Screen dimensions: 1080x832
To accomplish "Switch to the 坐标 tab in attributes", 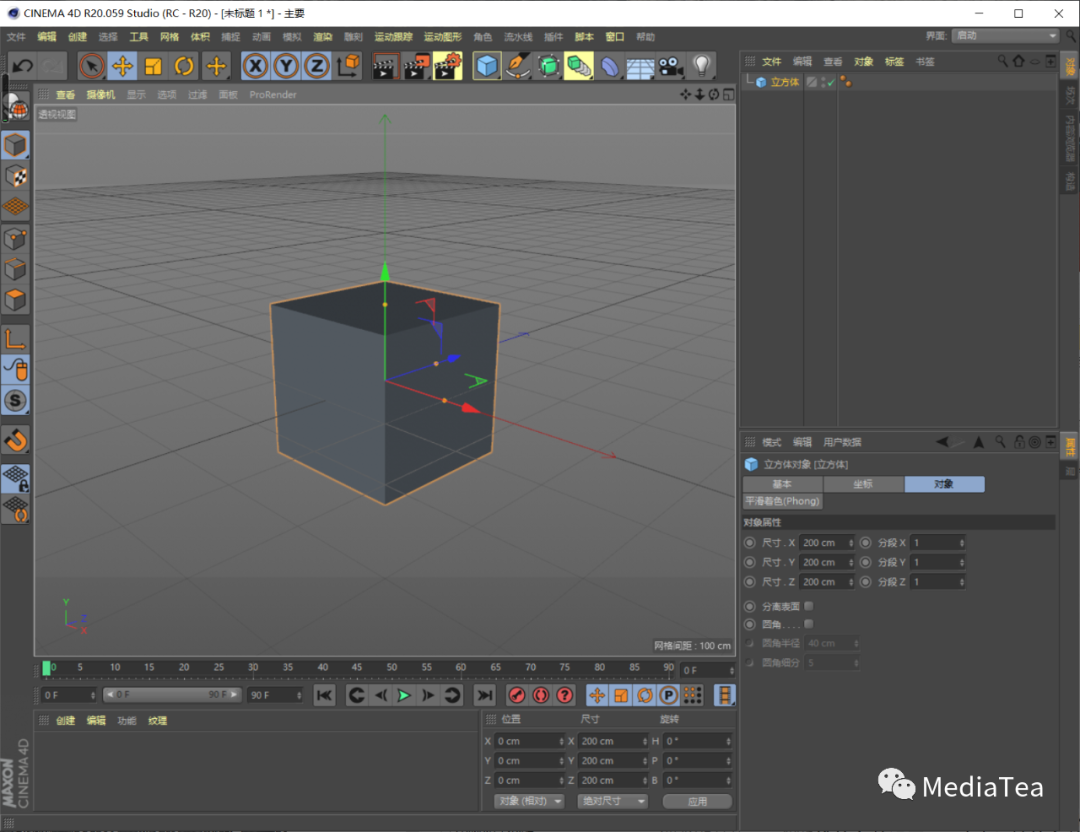I will tap(862, 484).
